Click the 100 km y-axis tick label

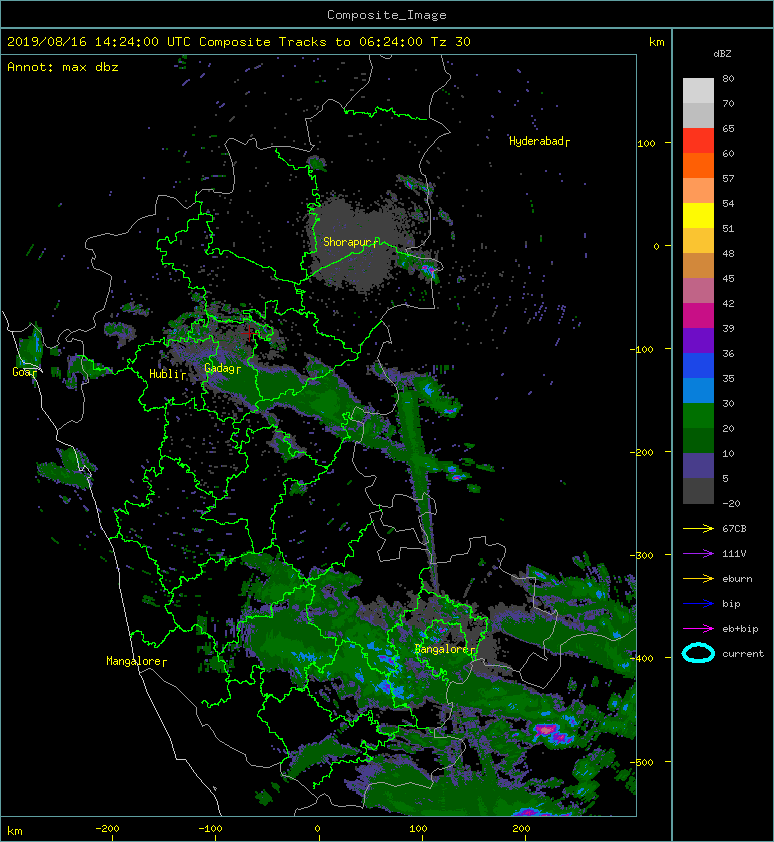pos(646,143)
